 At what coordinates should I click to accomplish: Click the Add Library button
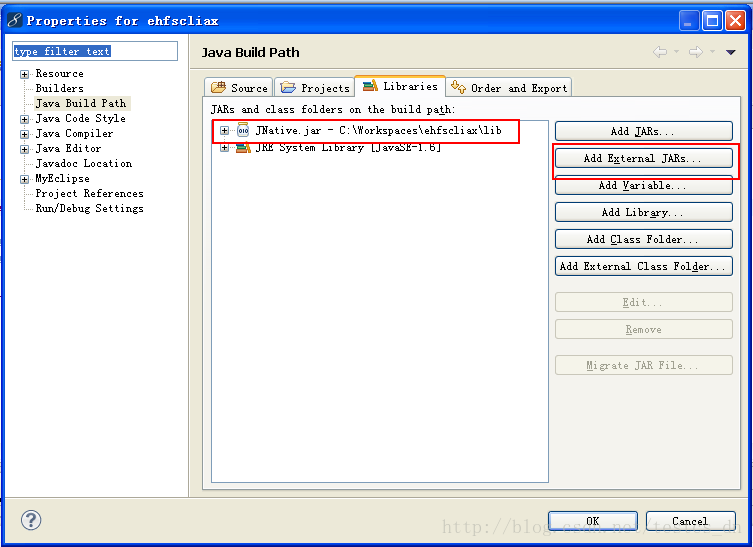coord(644,212)
